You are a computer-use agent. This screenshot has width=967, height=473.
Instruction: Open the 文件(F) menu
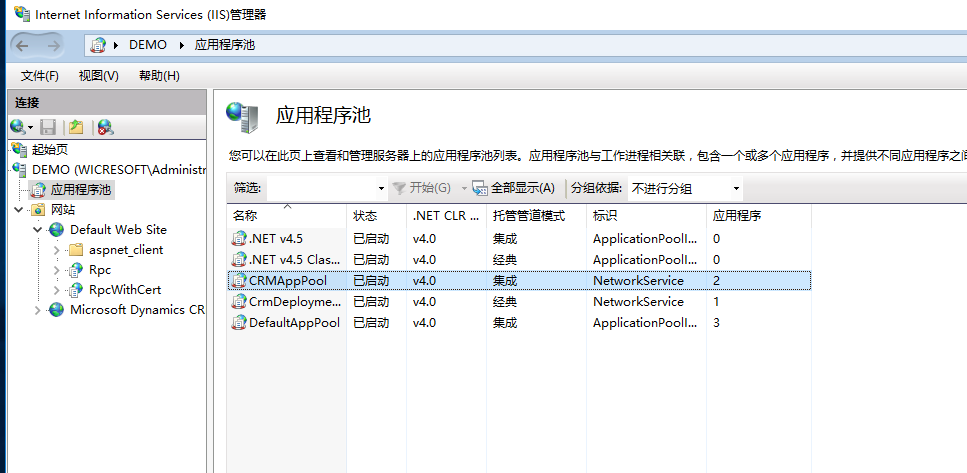tap(39, 76)
